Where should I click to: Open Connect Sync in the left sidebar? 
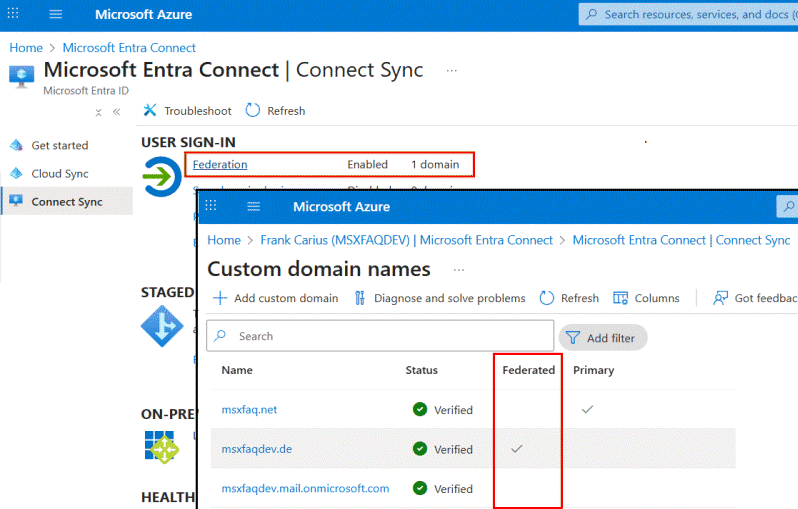[x=66, y=201]
